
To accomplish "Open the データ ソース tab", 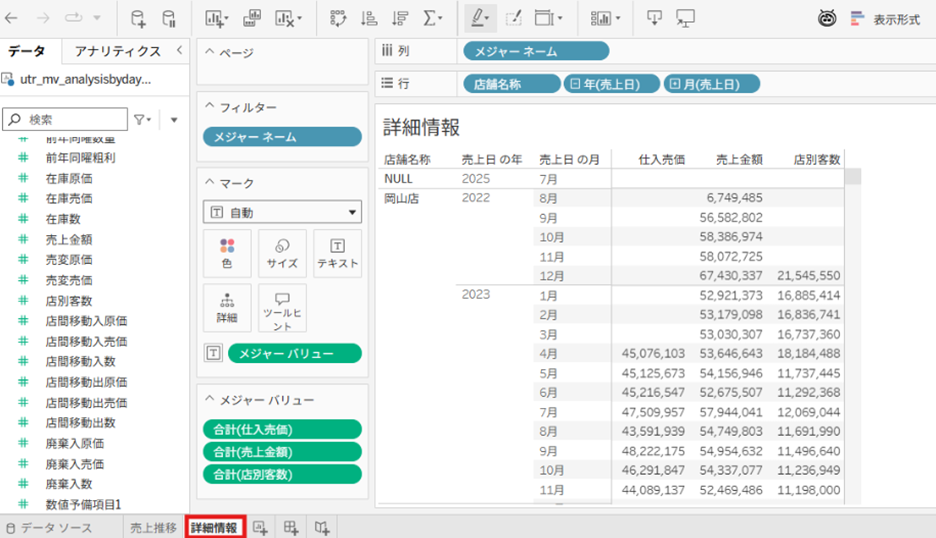I will point(49,528).
